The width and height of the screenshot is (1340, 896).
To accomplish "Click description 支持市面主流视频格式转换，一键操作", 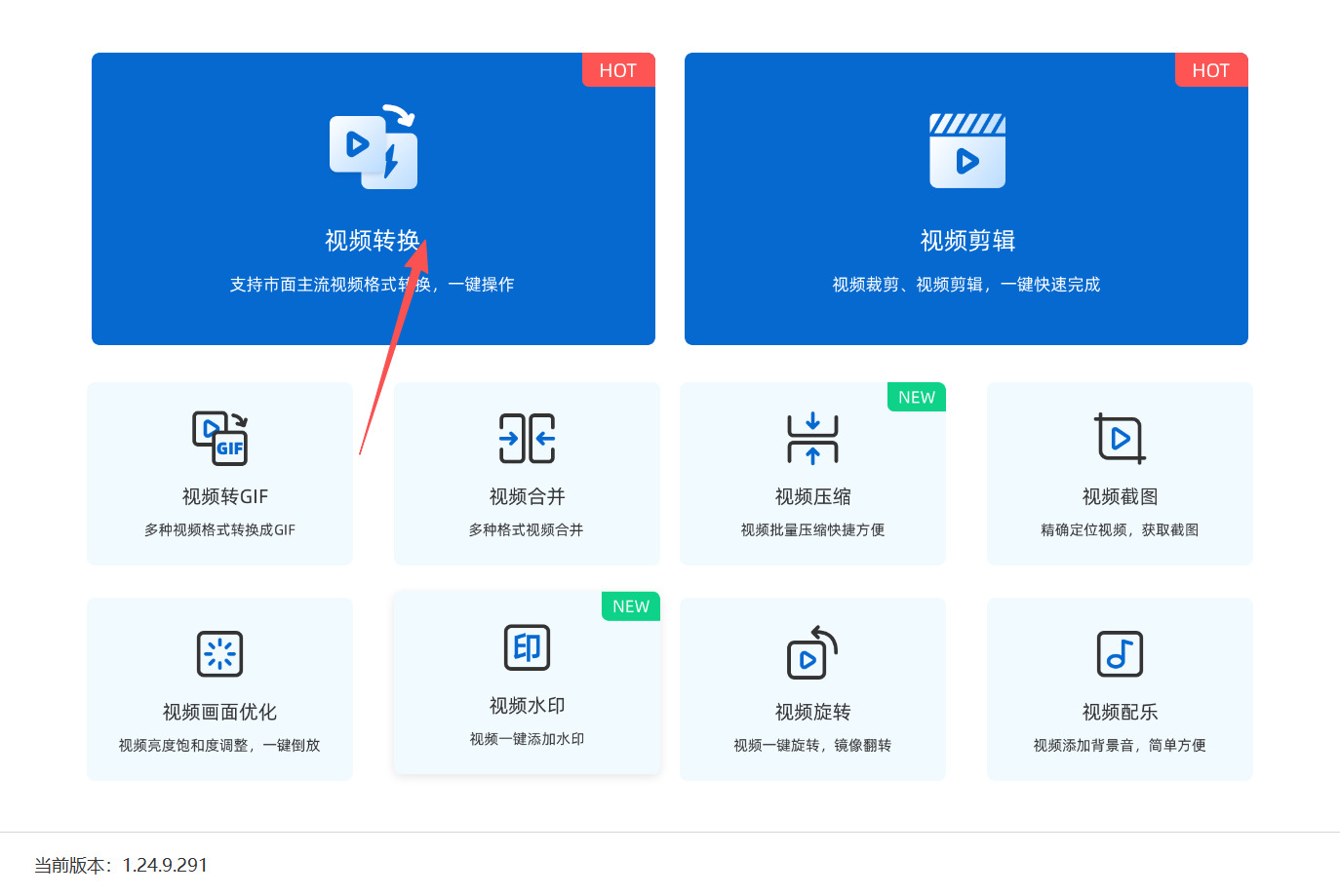I will pos(372,285).
